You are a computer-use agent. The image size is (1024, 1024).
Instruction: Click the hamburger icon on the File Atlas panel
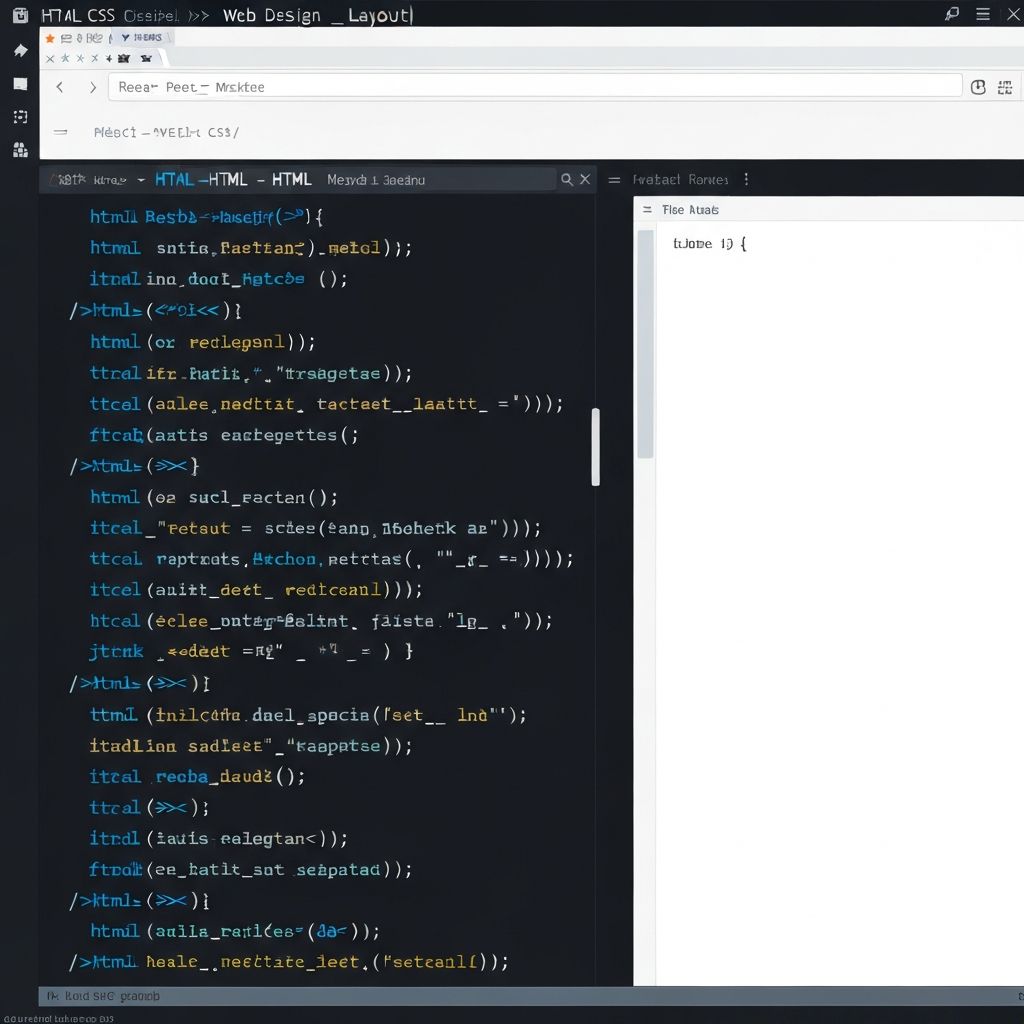pos(646,210)
